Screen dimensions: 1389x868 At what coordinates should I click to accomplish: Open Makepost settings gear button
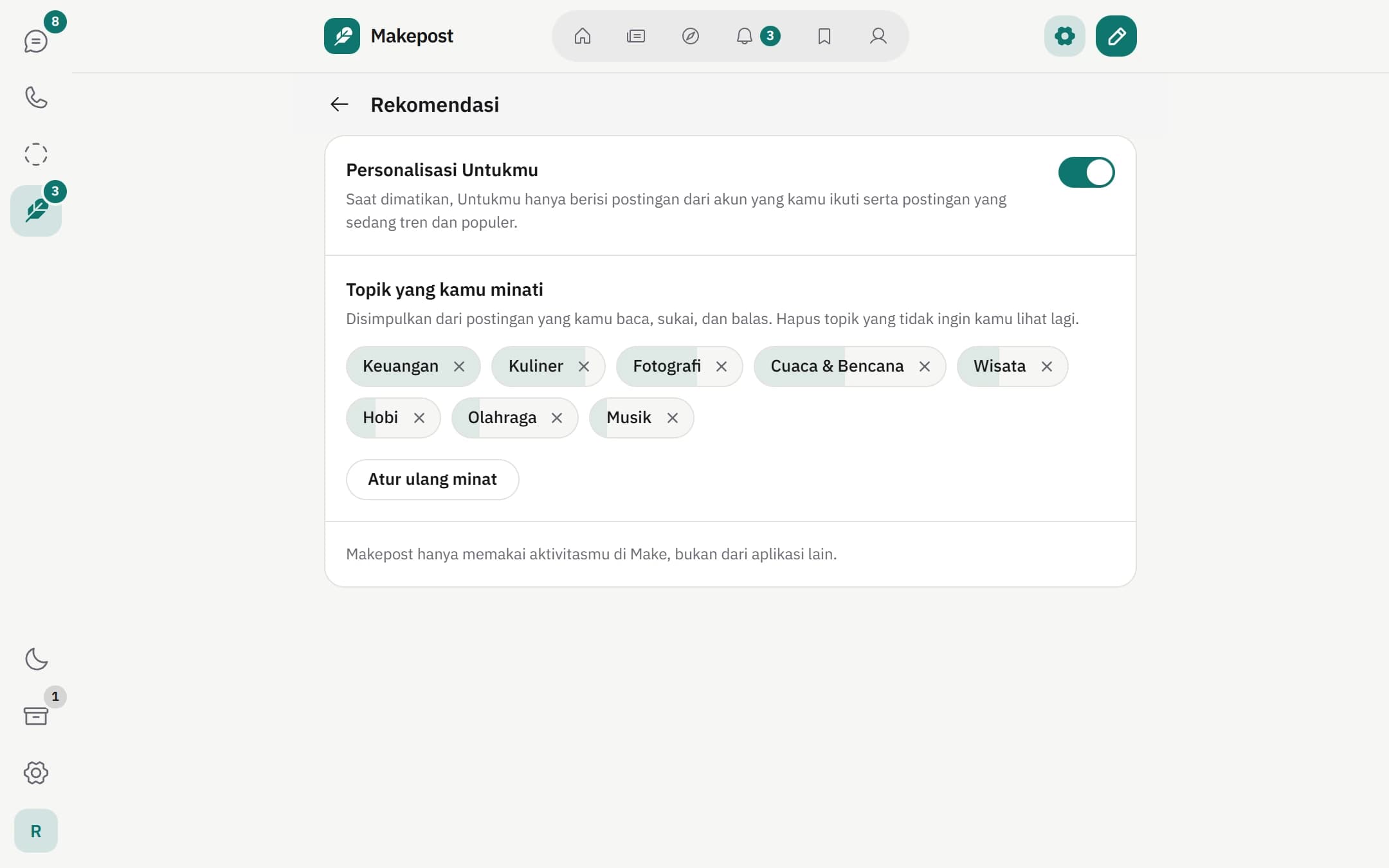point(1065,36)
